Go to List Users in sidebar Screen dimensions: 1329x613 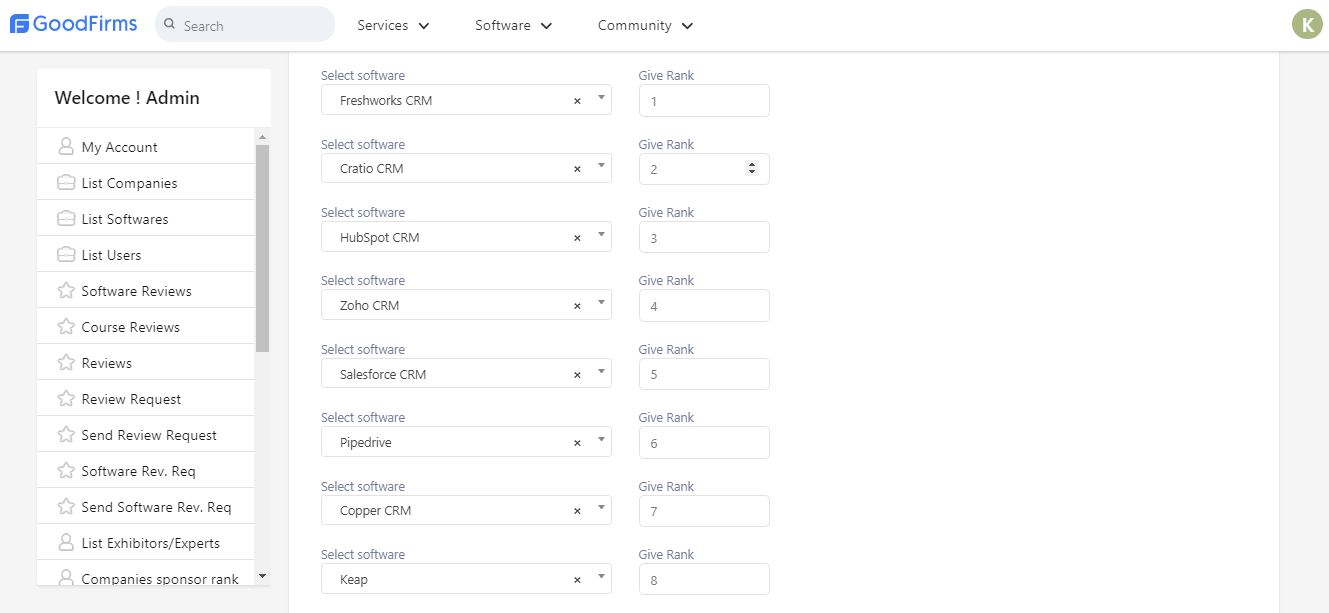click(111, 255)
